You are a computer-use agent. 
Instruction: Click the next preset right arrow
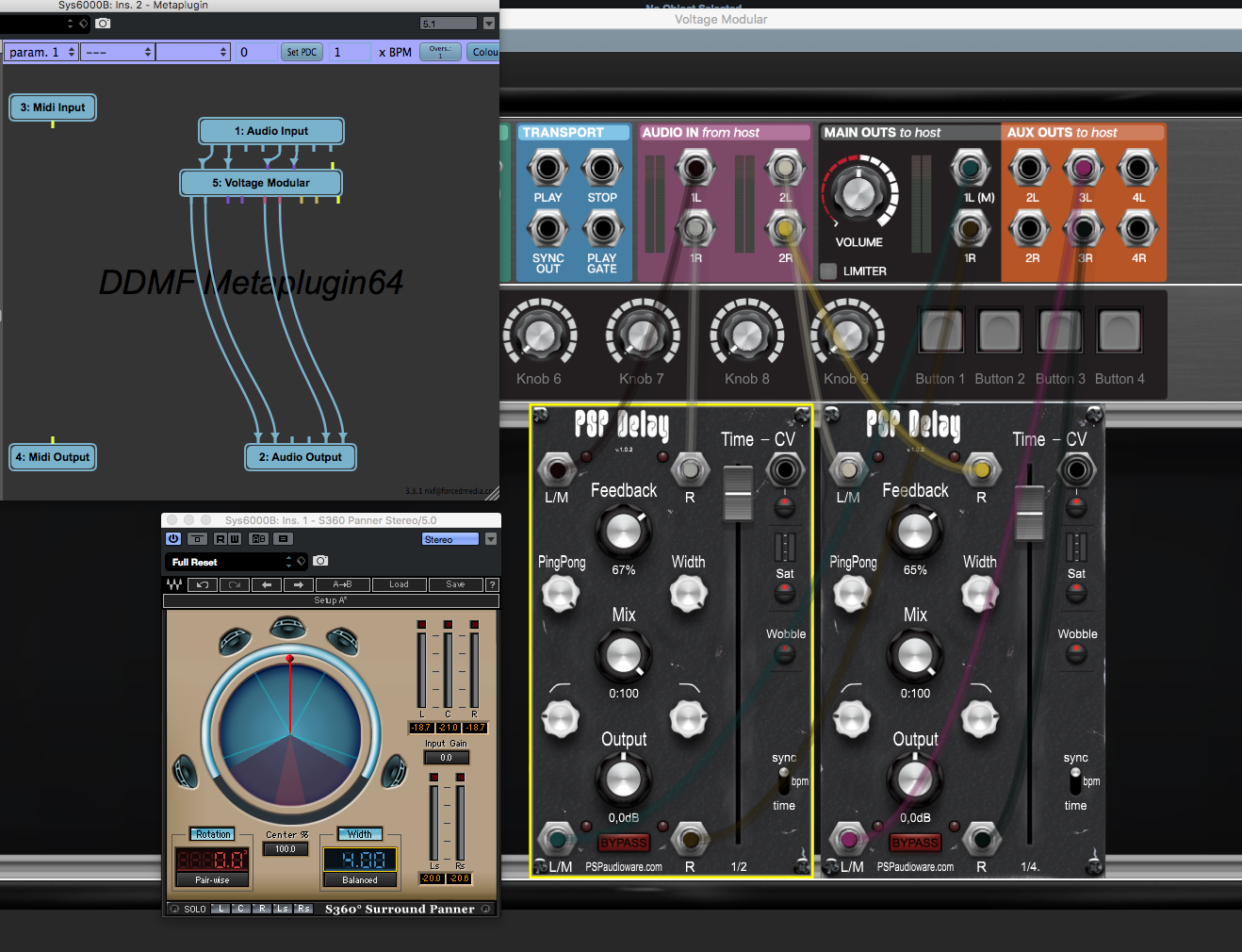click(x=298, y=584)
